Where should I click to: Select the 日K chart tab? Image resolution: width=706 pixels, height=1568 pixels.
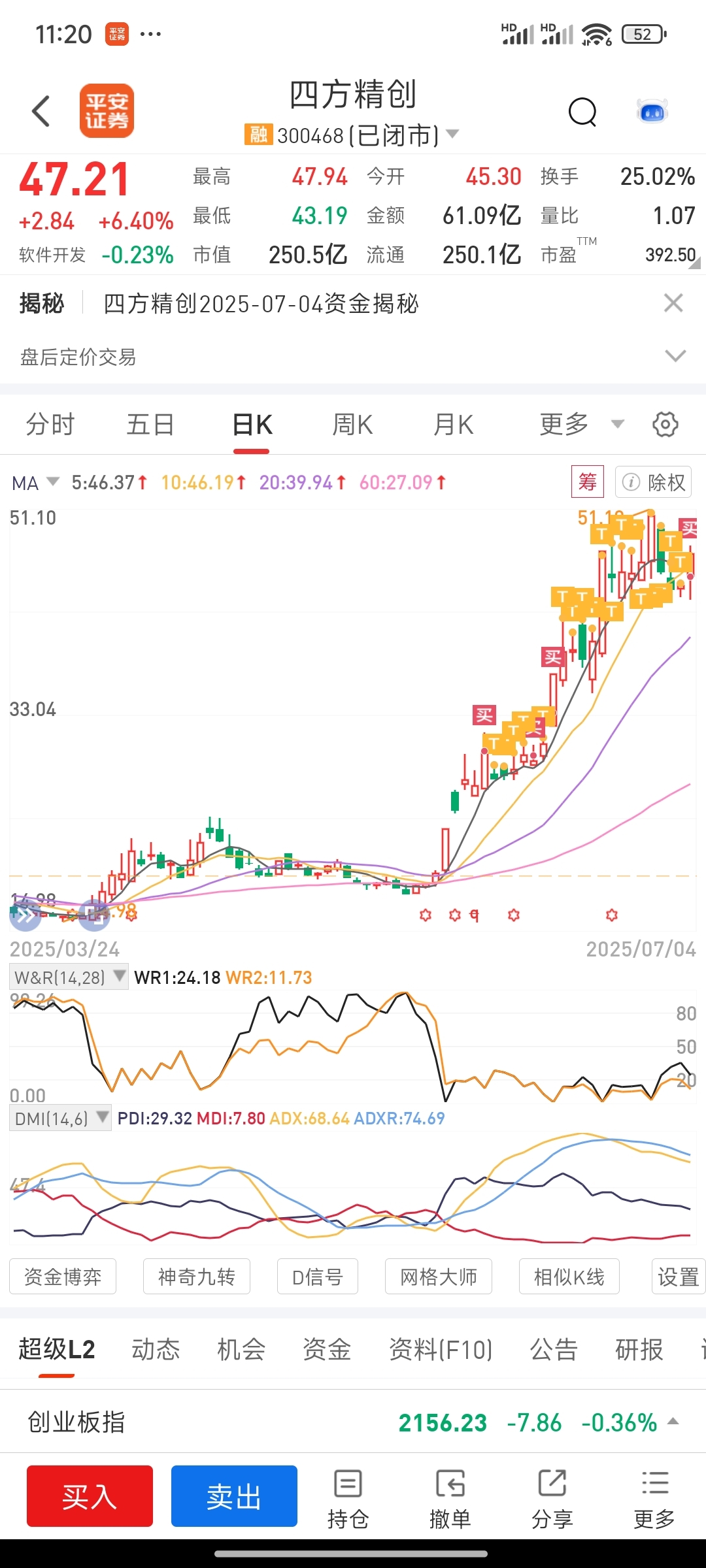[x=252, y=425]
